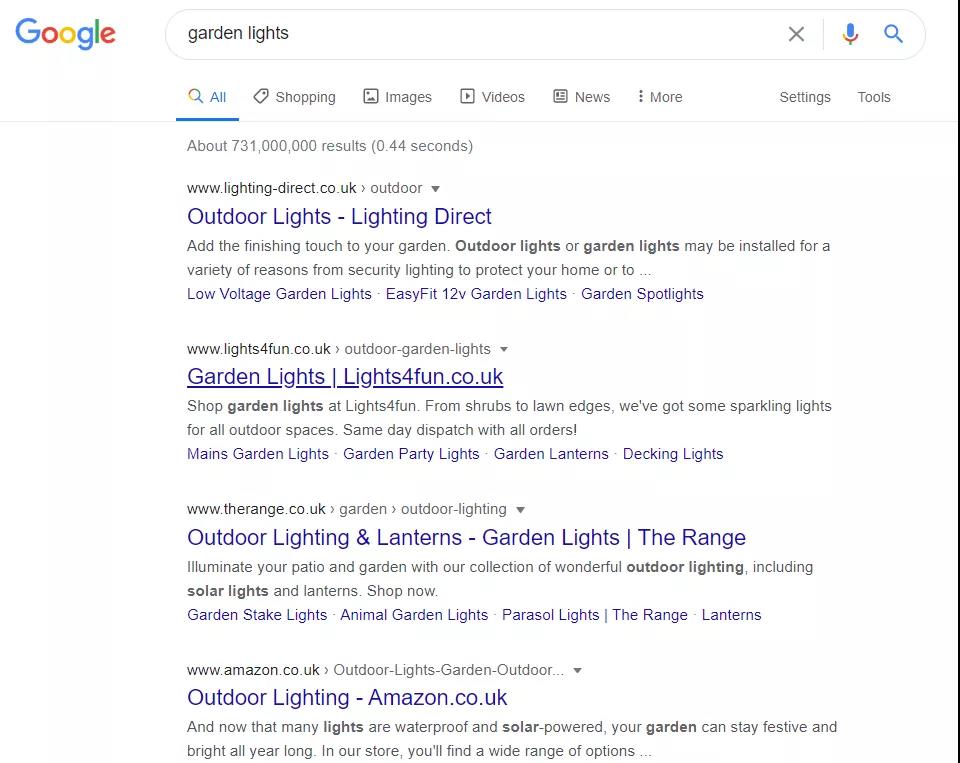Expand the More search categories menu
The height and width of the screenshot is (763, 960).
659,97
